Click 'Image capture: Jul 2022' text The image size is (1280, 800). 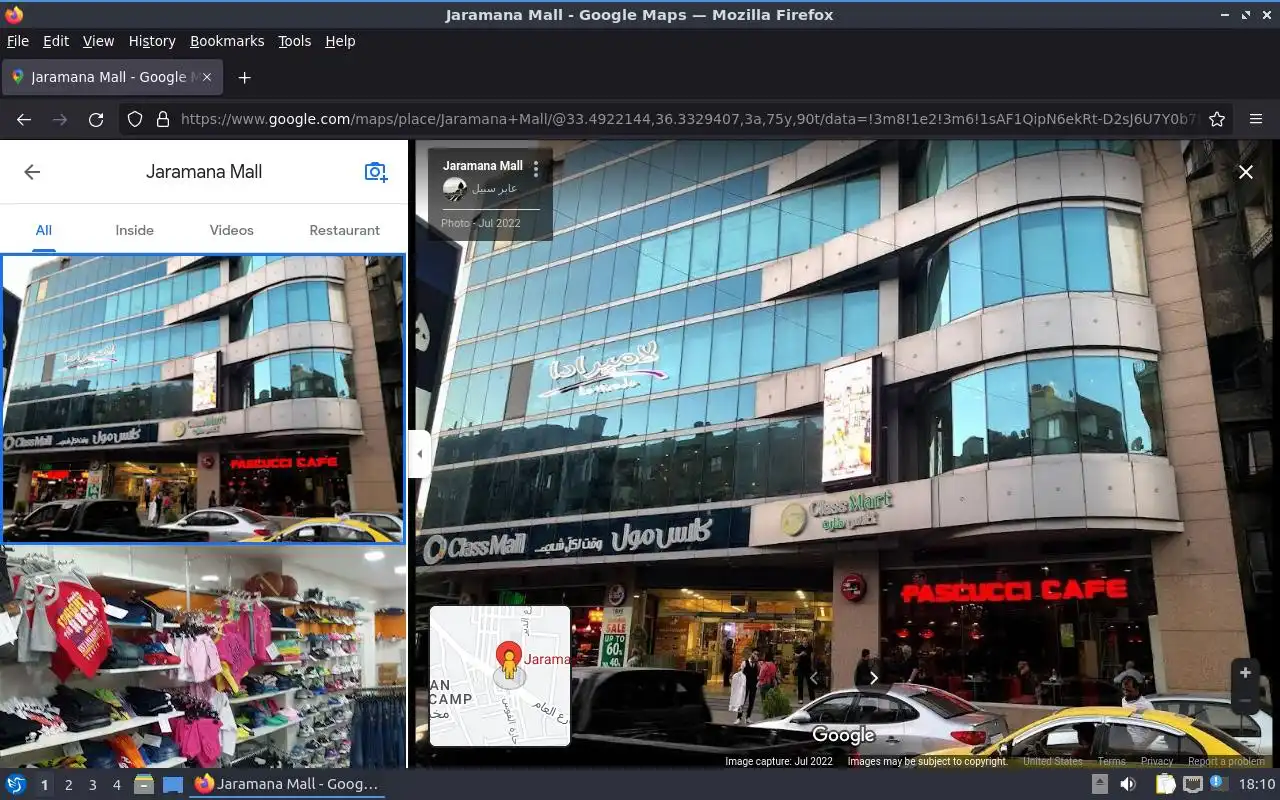(779, 762)
